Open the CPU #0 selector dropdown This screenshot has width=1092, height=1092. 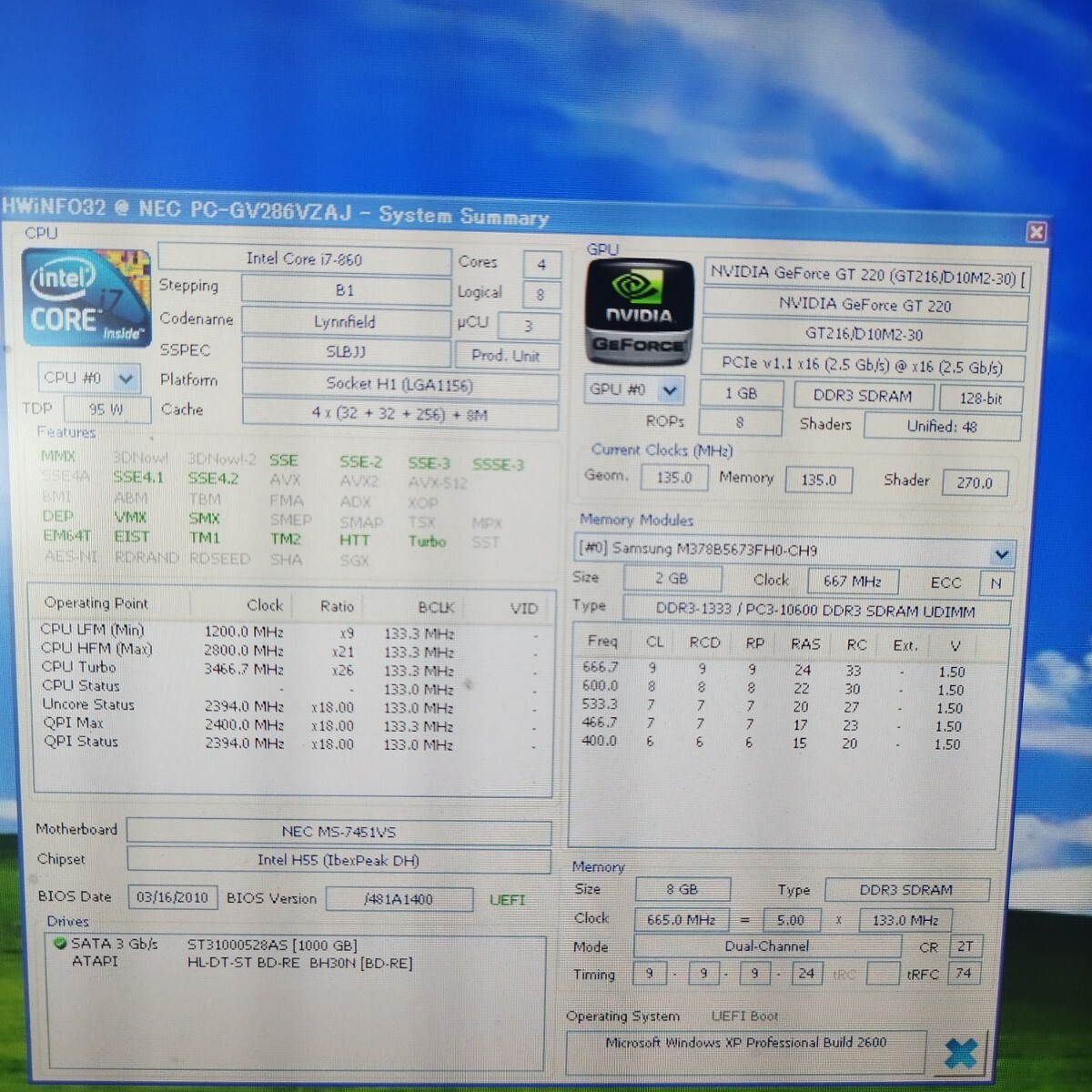[126, 377]
